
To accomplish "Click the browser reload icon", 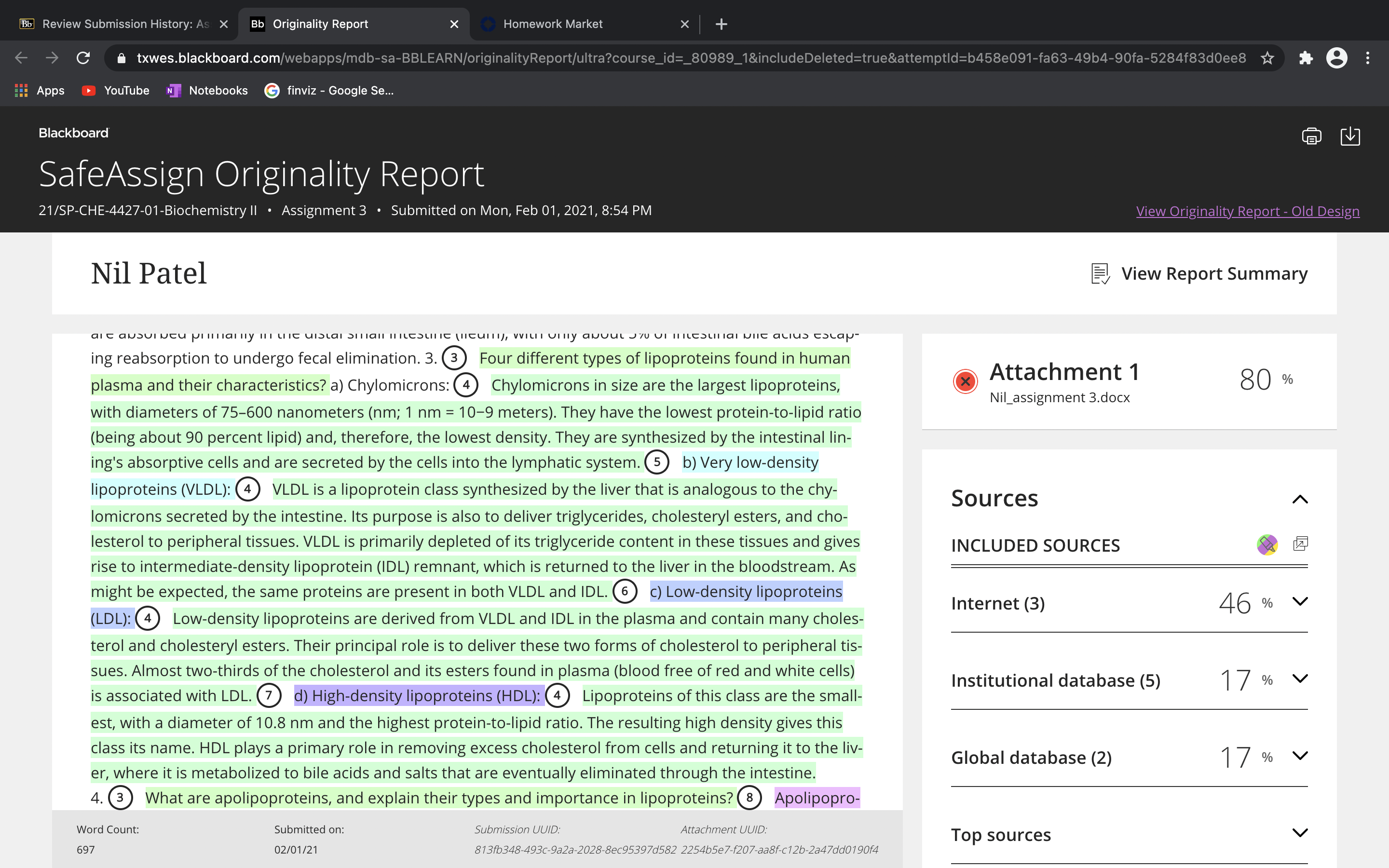I will 83,58.
